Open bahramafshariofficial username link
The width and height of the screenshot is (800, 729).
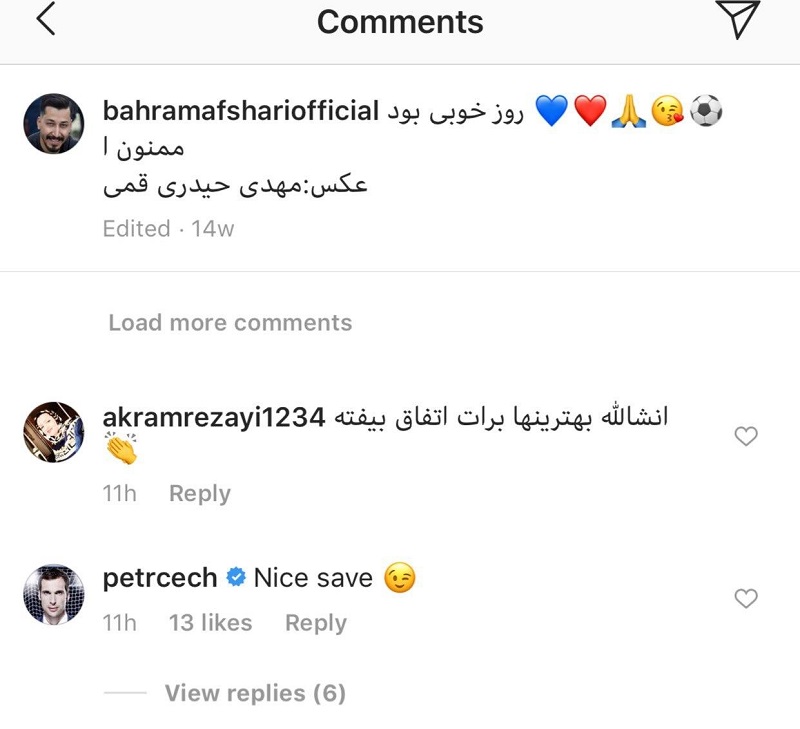pos(239,111)
